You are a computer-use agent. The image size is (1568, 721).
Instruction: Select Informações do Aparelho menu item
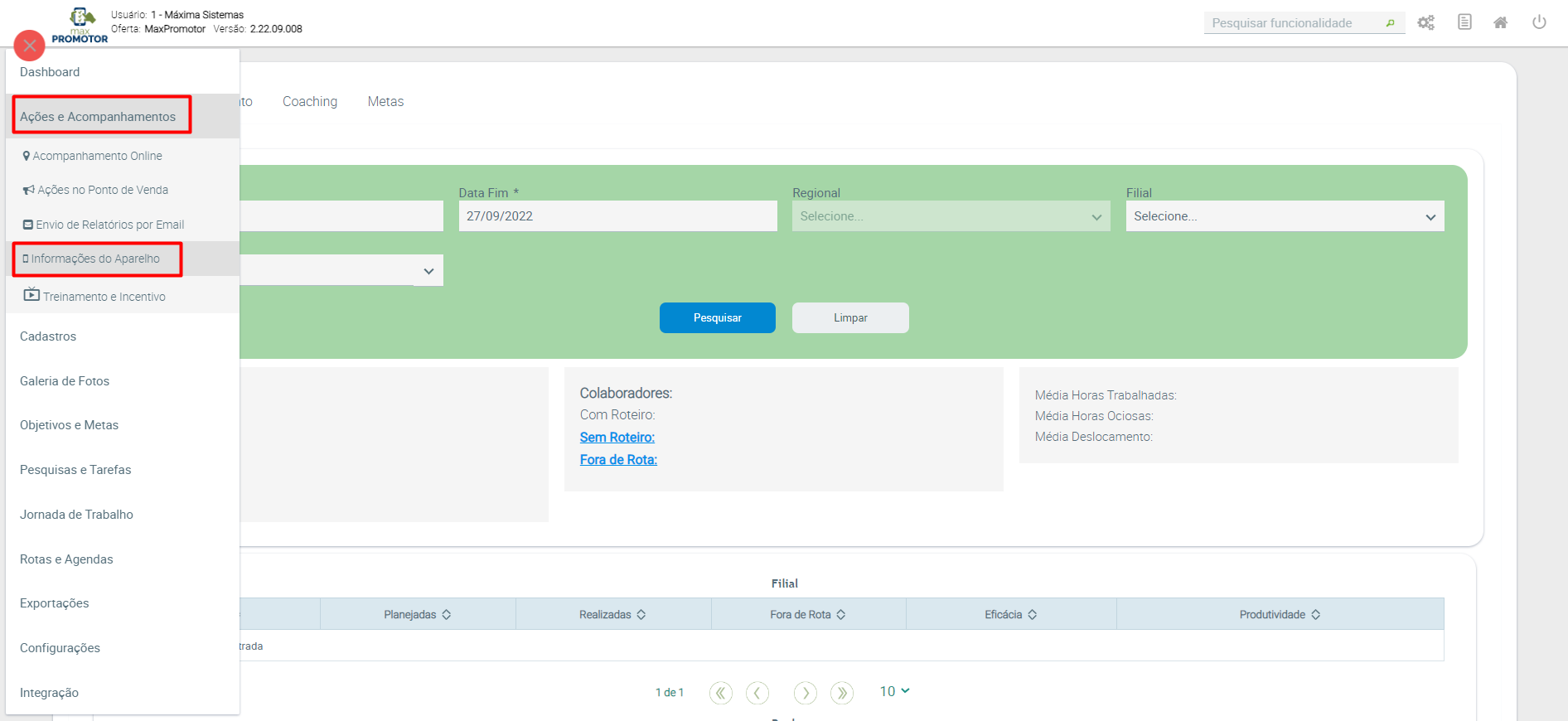pyautogui.click(x=123, y=259)
